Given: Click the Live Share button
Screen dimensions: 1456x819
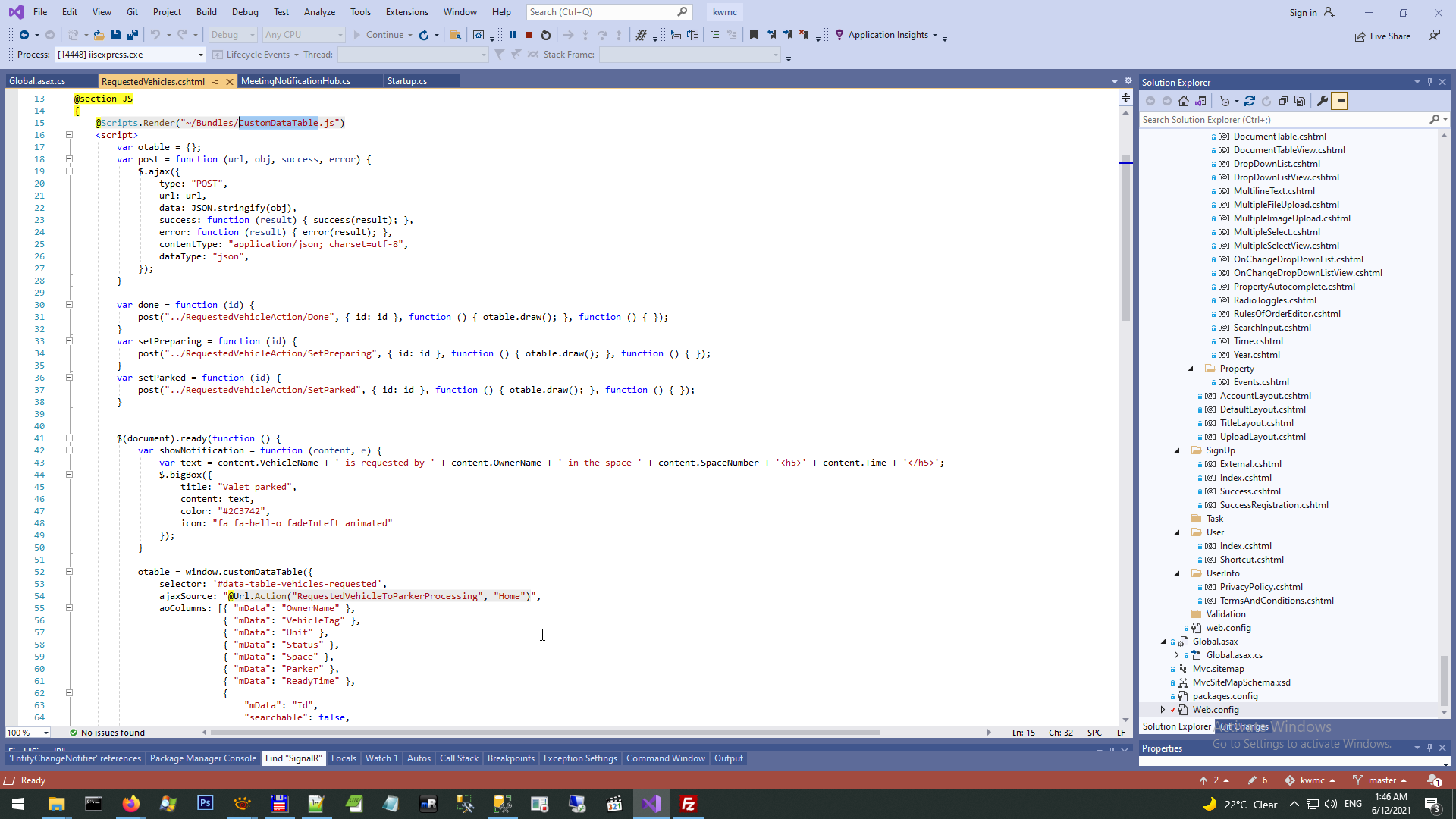Looking at the screenshot, I should click(1382, 36).
